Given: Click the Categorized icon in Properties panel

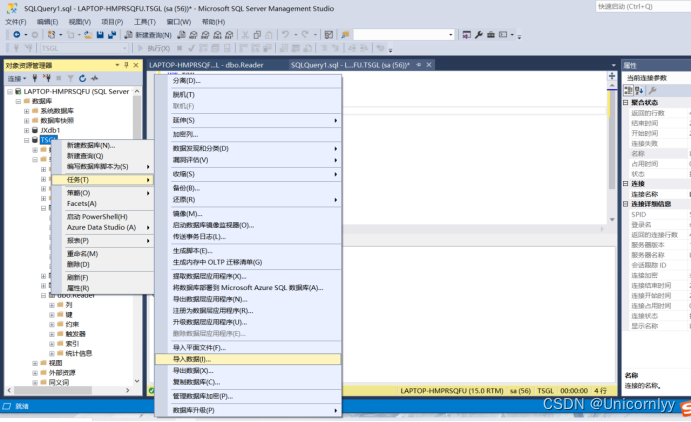Looking at the screenshot, I should 628,90.
